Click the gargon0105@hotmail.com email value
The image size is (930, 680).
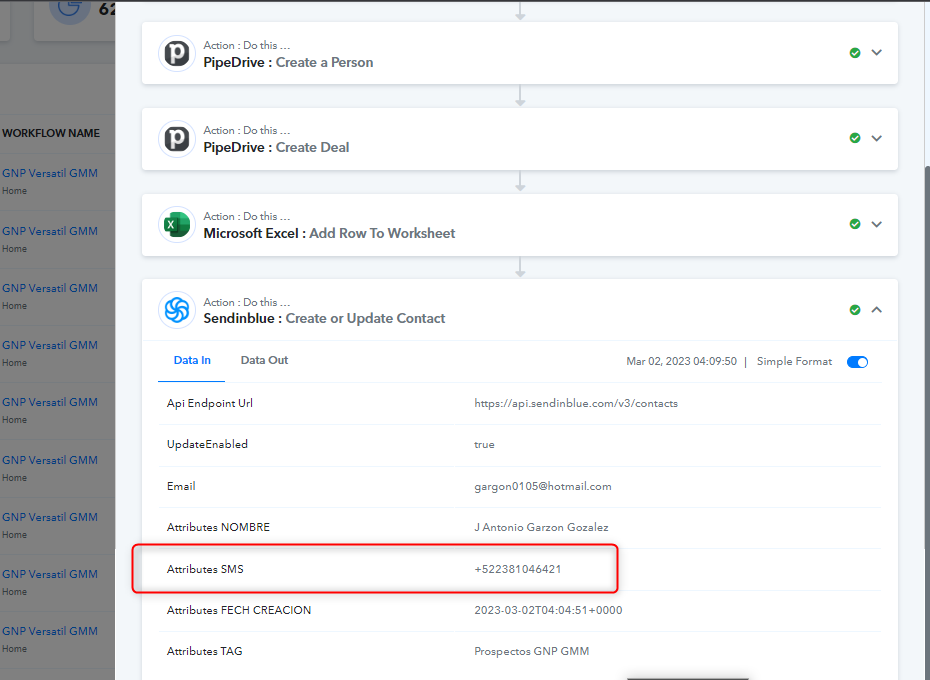click(x=543, y=487)
